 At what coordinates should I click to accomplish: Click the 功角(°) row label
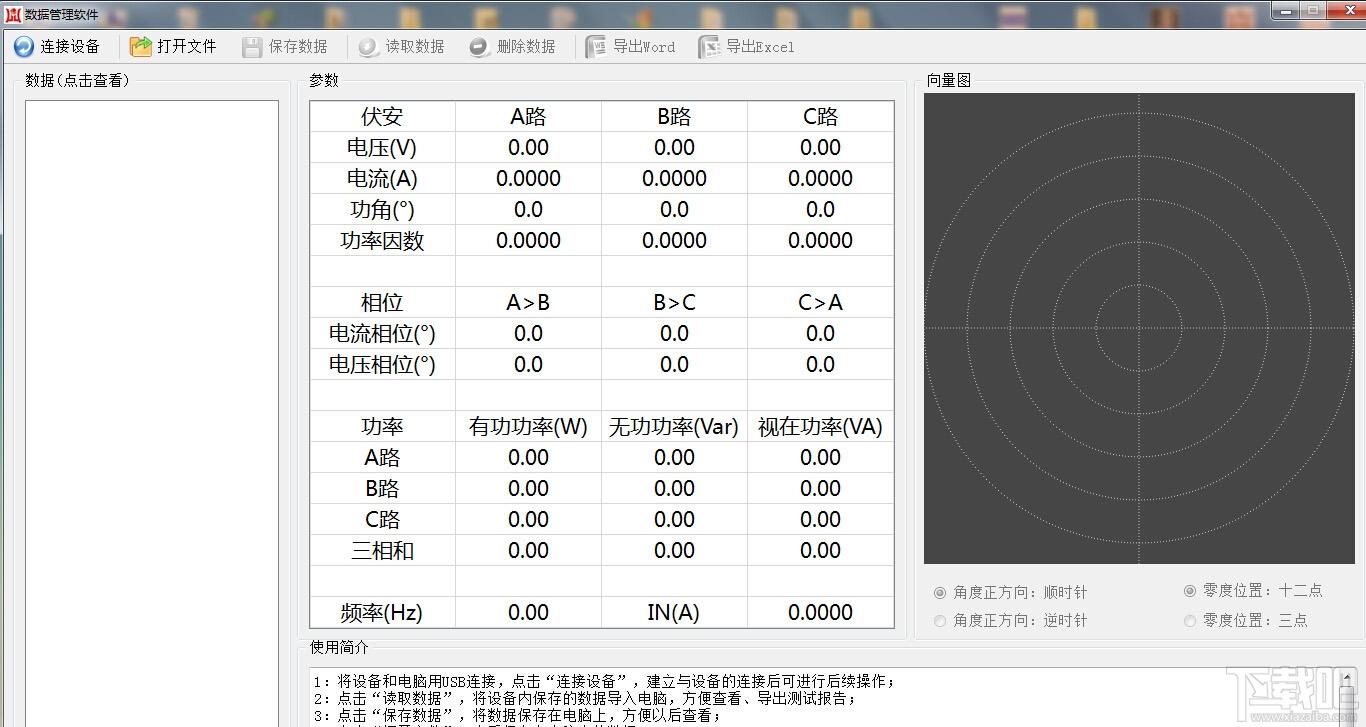[383, 209]
